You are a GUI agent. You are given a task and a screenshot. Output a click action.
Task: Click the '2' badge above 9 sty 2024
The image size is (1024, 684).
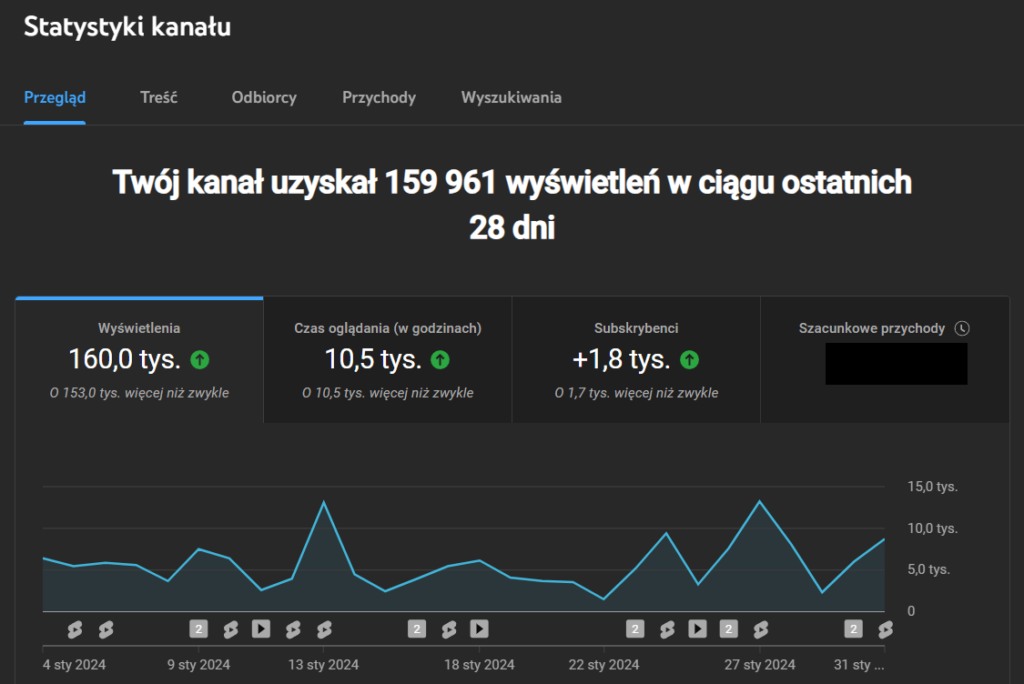click(199, 629)
